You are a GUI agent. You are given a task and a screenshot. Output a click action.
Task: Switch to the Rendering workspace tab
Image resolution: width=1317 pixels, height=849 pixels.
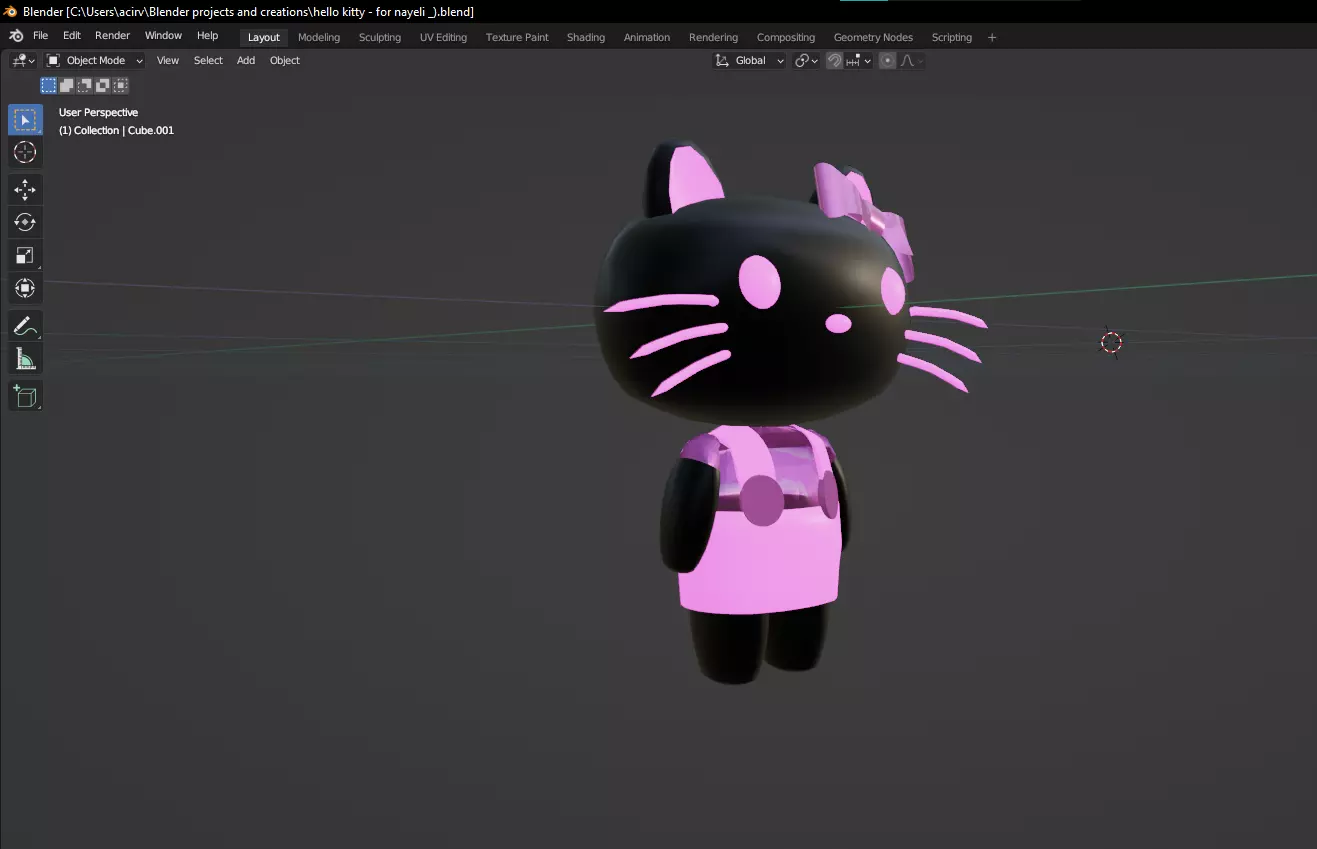click(713, 38)
